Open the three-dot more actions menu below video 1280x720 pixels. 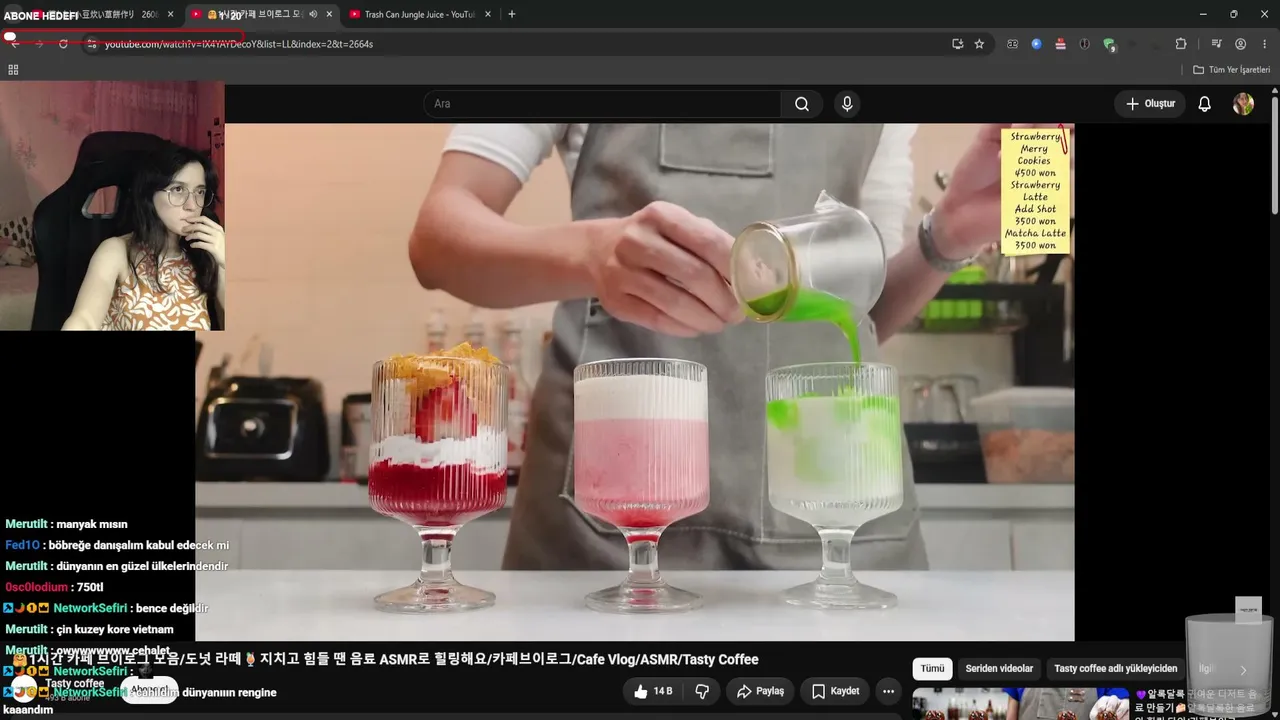[x=888, y=691]
